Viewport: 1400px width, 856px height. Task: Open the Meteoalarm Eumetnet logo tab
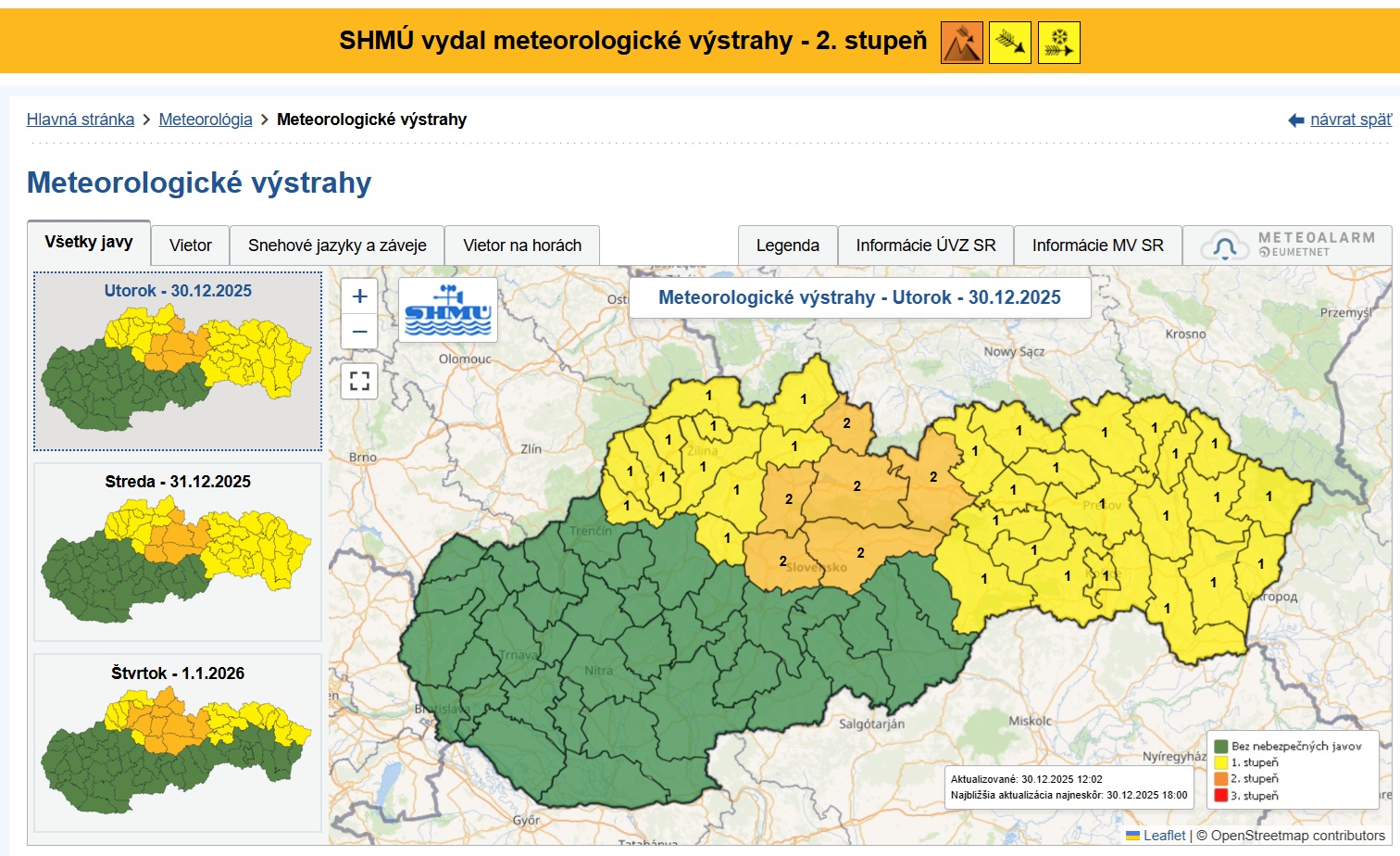click(1287, 245)
